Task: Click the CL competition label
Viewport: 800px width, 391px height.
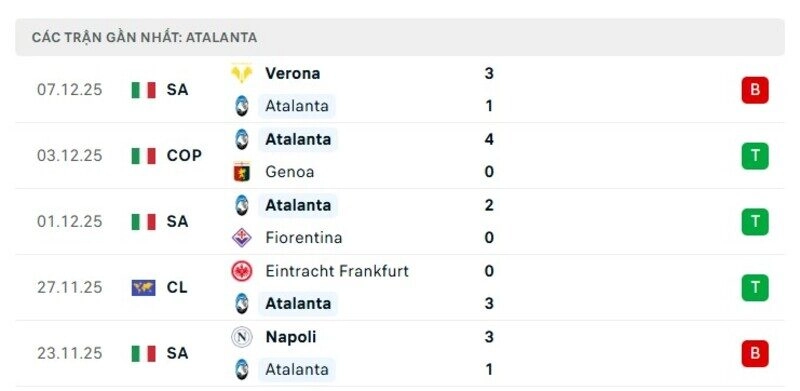Action: [x=177, y=287]
